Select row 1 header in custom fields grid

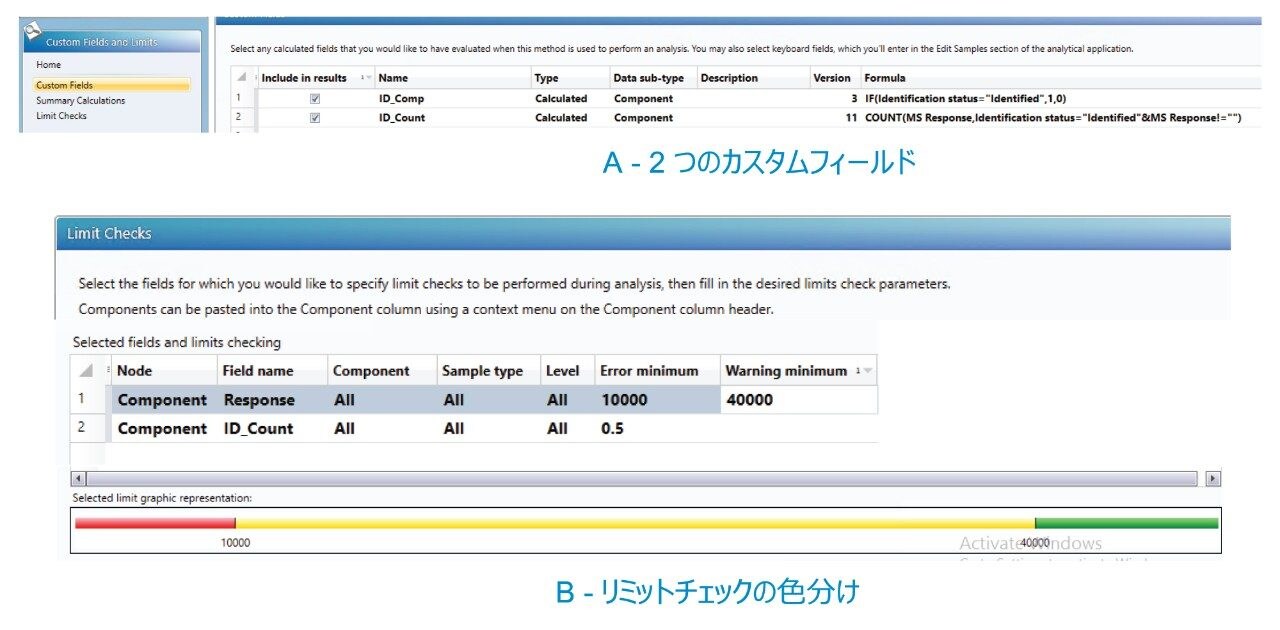[240, 99]
